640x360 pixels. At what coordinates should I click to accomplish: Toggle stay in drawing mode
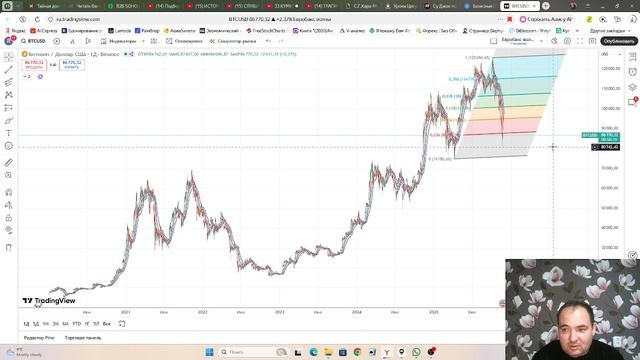coord(9,205)
